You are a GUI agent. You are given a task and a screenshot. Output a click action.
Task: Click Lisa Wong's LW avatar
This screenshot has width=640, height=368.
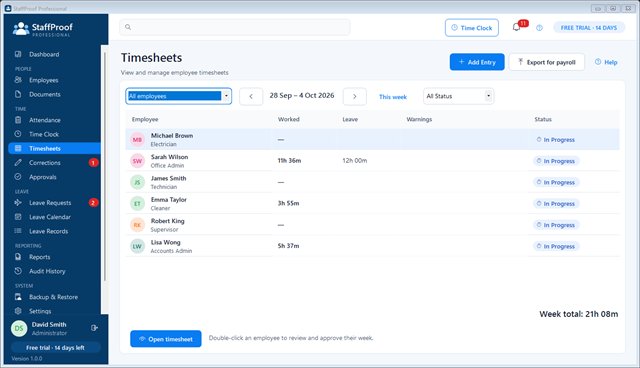tap(138, 246)
